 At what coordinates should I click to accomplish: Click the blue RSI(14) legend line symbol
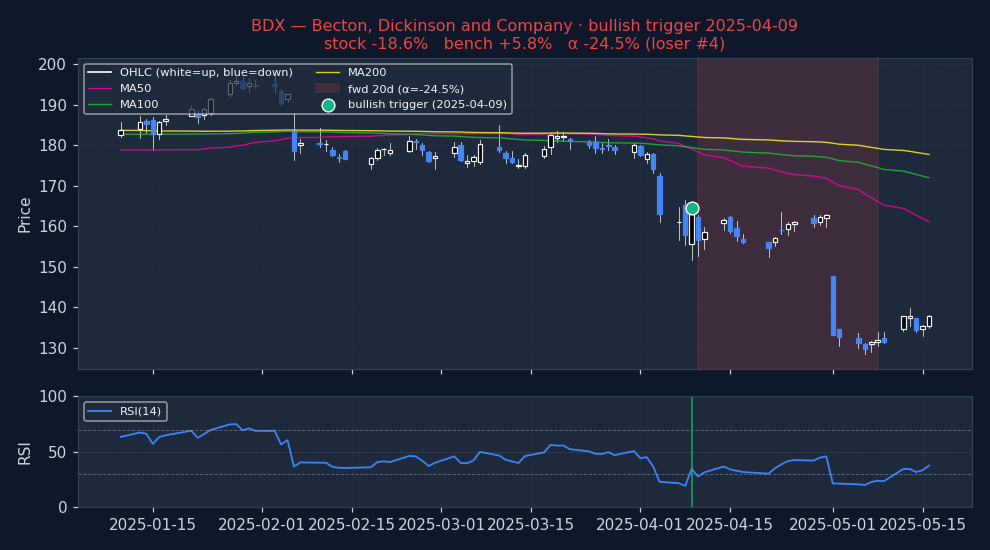pyautogui.click(x=99, y=412)
